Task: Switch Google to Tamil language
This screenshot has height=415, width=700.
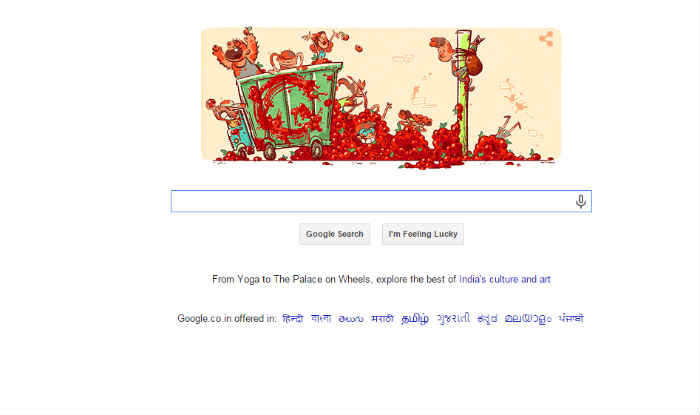Action: 415,319
